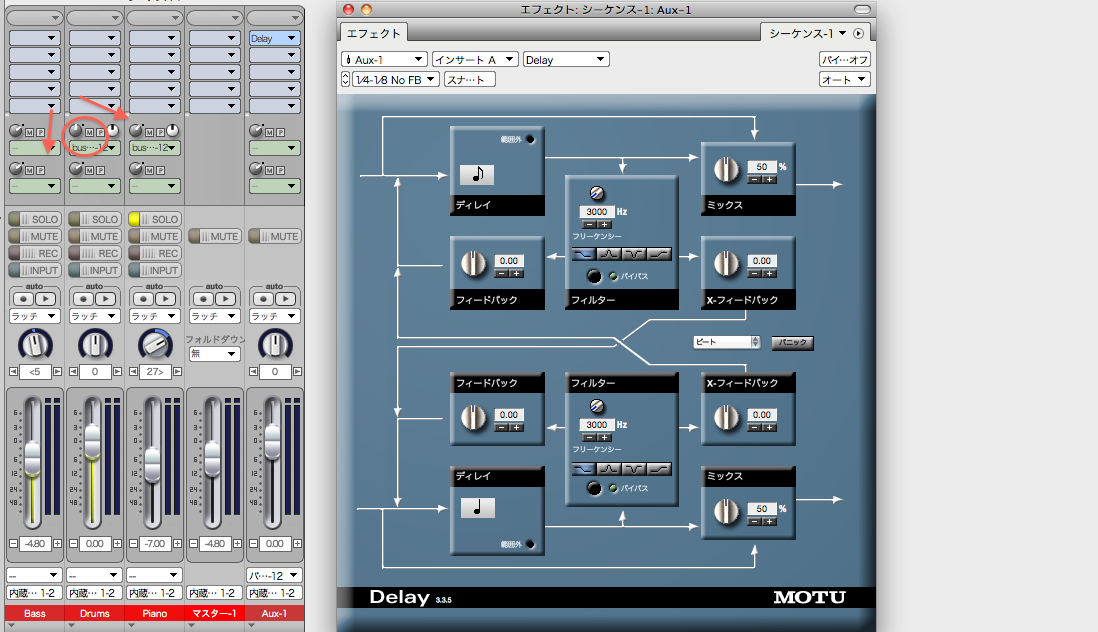The height and width of the screenshot is (632, 1098).
Task: Open the バ…-12 input dropdown on Aux-1
Action: coord(274,575)
